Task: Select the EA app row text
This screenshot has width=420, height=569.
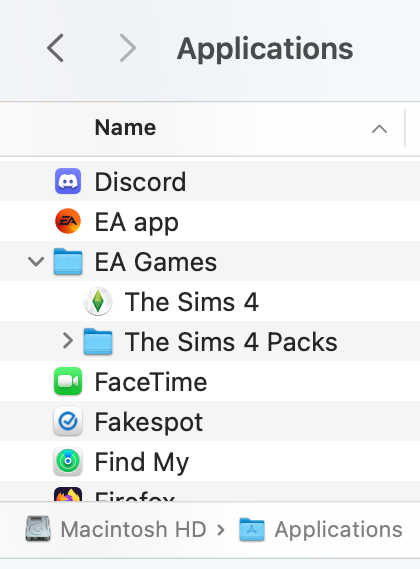Action: (x=136, y=222)
